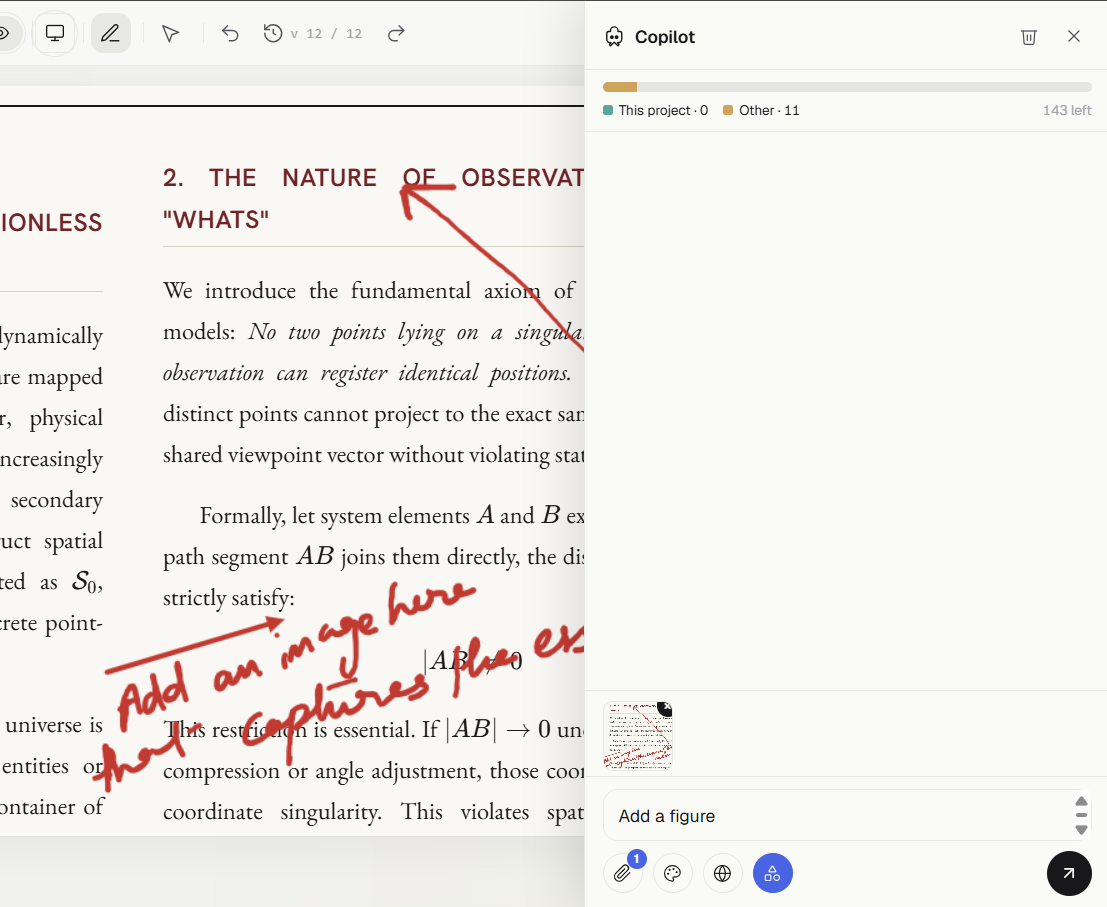This screenshot has width=1107, height=907.
Task: Toggle the pen annotation tool
Action: point(110,33)
